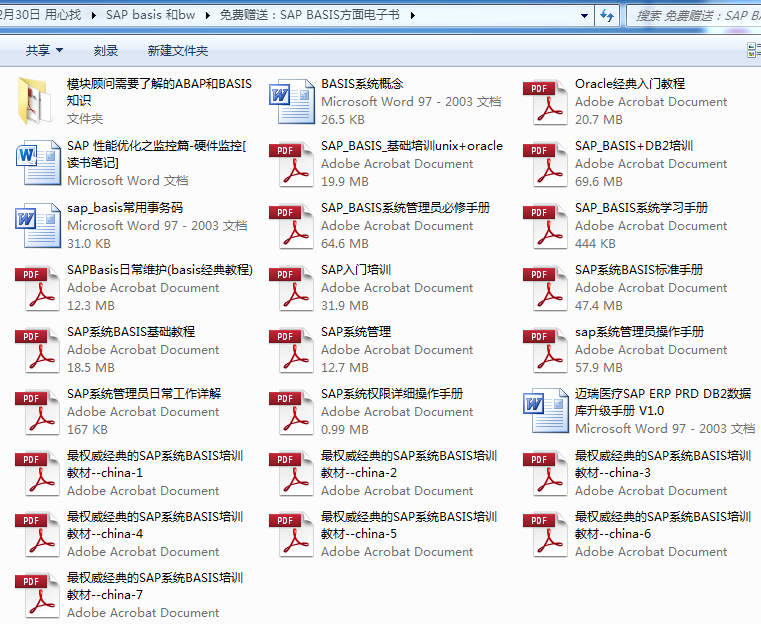Select the SAP_BASIS系统管理员必修手册 PDF icon
761x624 pixels.
(x=291, y=226)
